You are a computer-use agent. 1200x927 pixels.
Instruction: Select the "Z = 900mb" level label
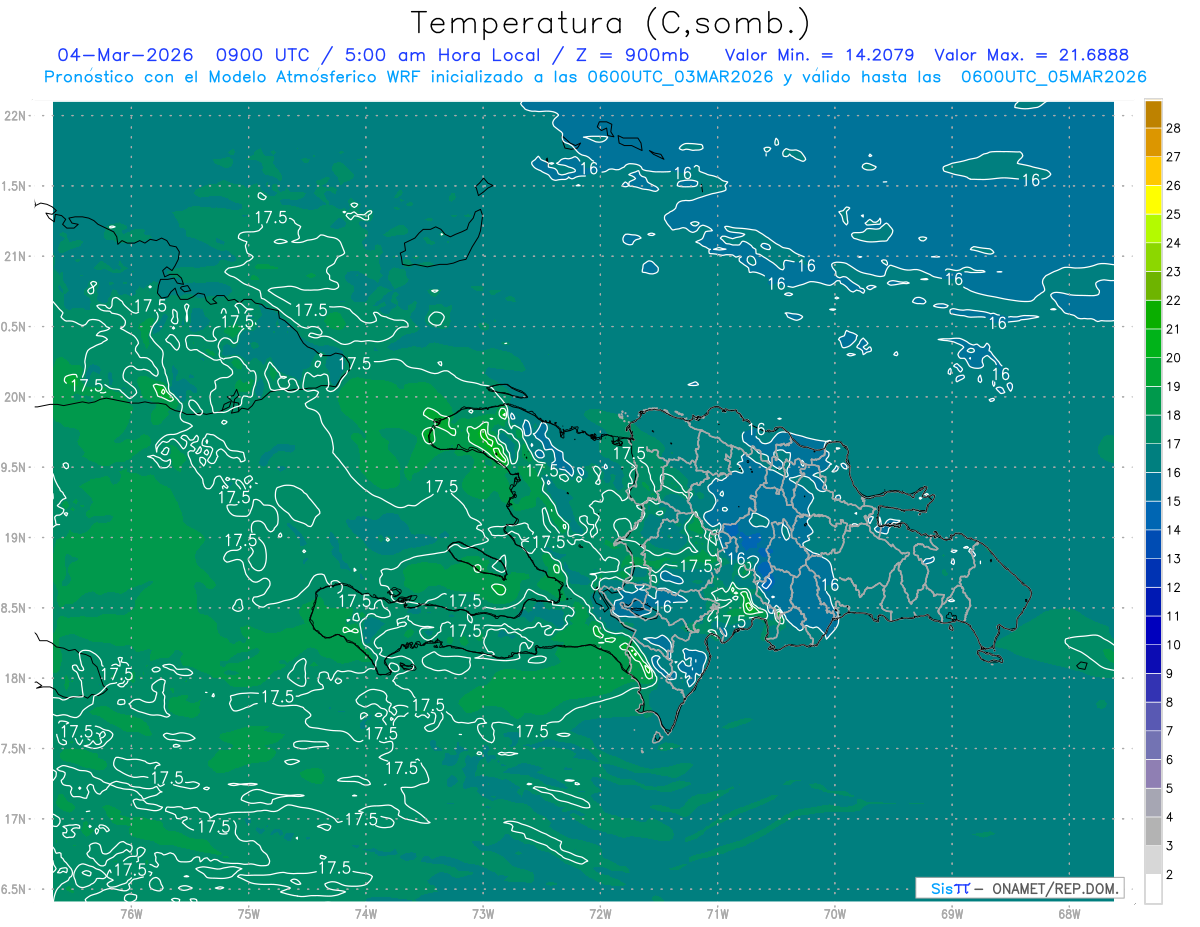tap(634, 55)
